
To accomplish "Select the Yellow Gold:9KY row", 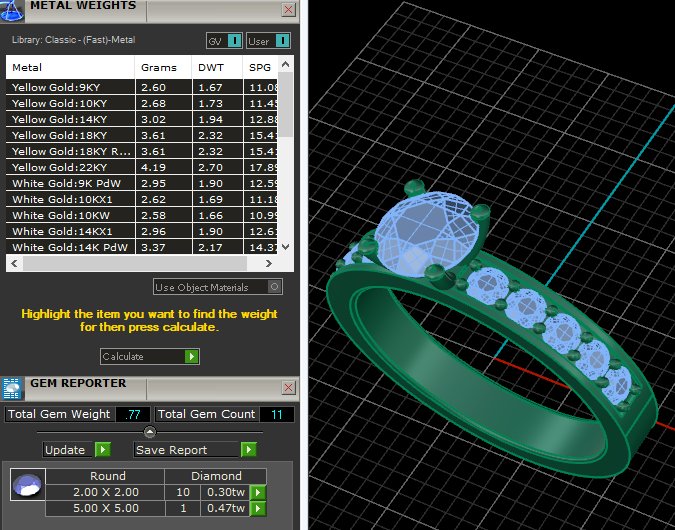I will coord(142,87).
